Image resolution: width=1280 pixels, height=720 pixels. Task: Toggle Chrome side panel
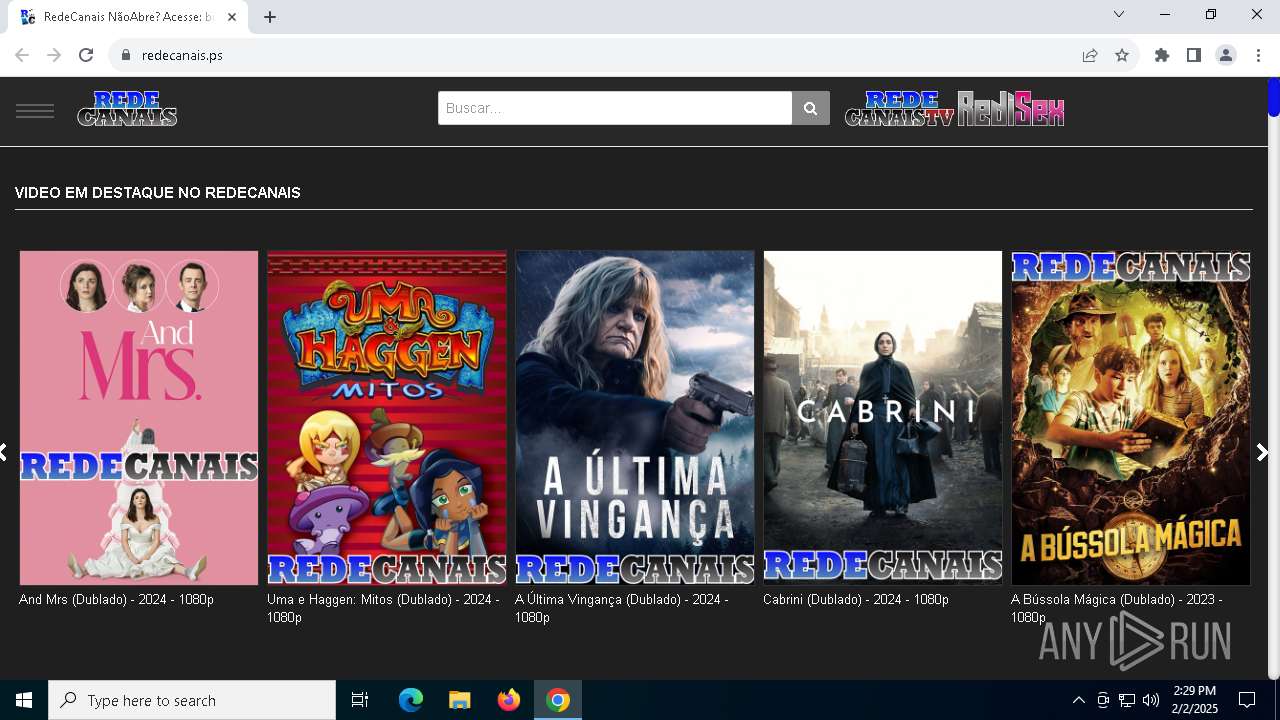click(1194, 55)
